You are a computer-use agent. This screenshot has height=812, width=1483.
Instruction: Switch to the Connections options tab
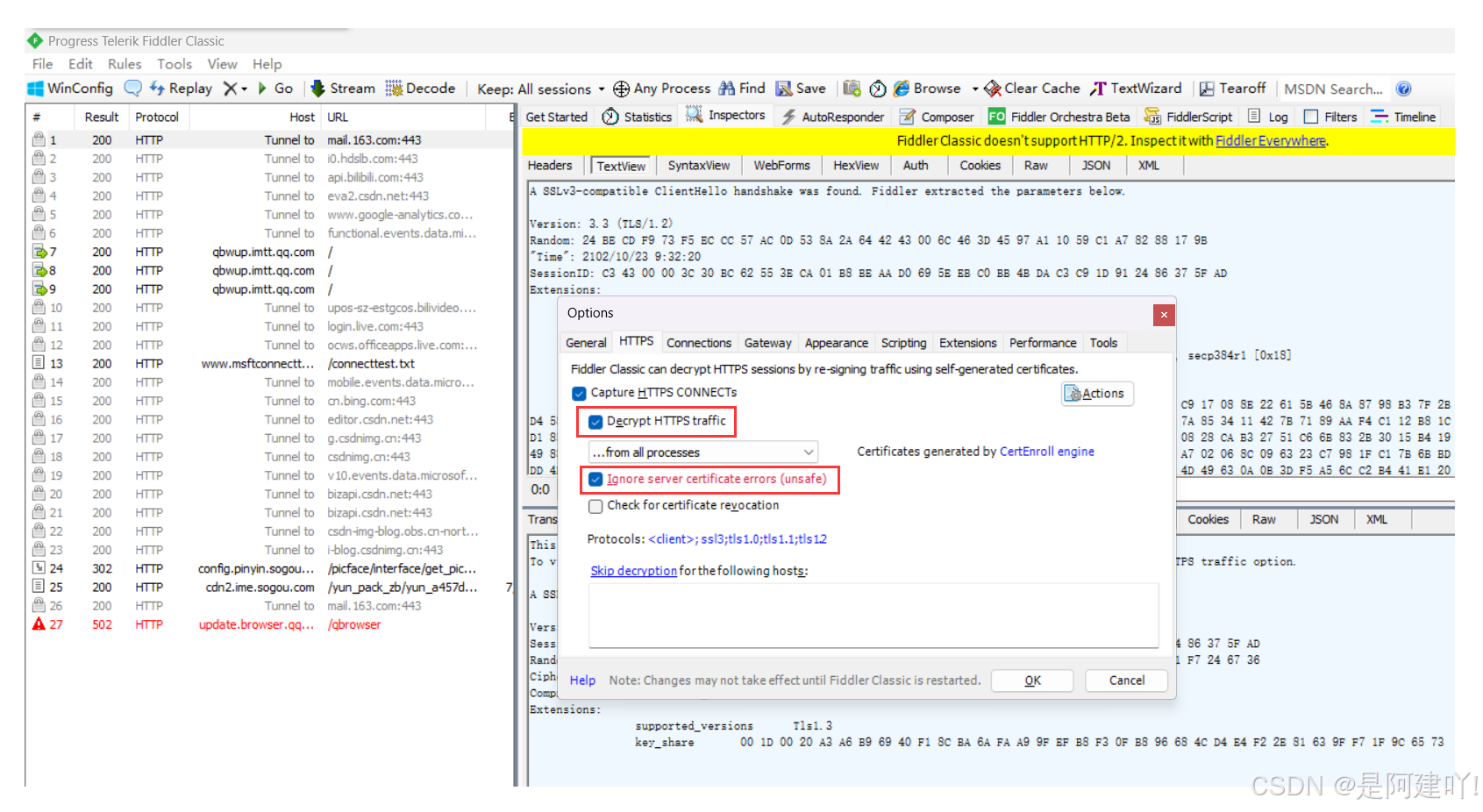click(698, 343)
